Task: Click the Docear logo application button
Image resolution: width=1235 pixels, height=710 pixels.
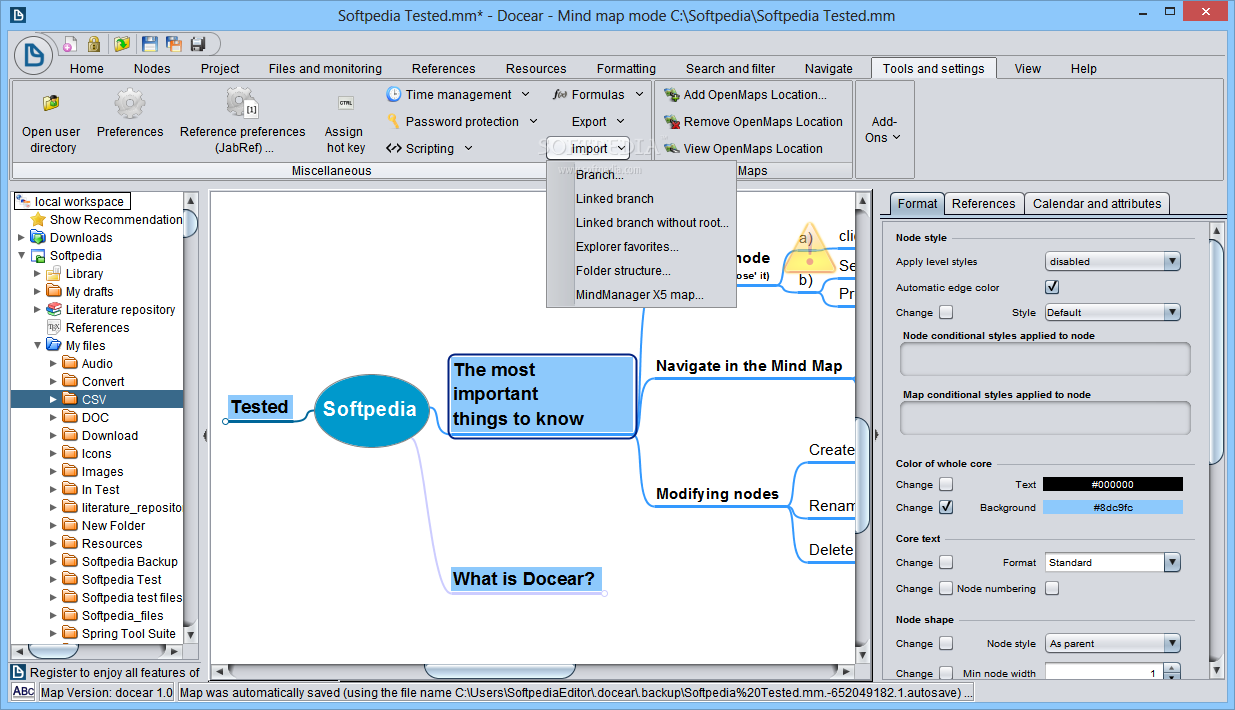Action: tap(35, 54)
